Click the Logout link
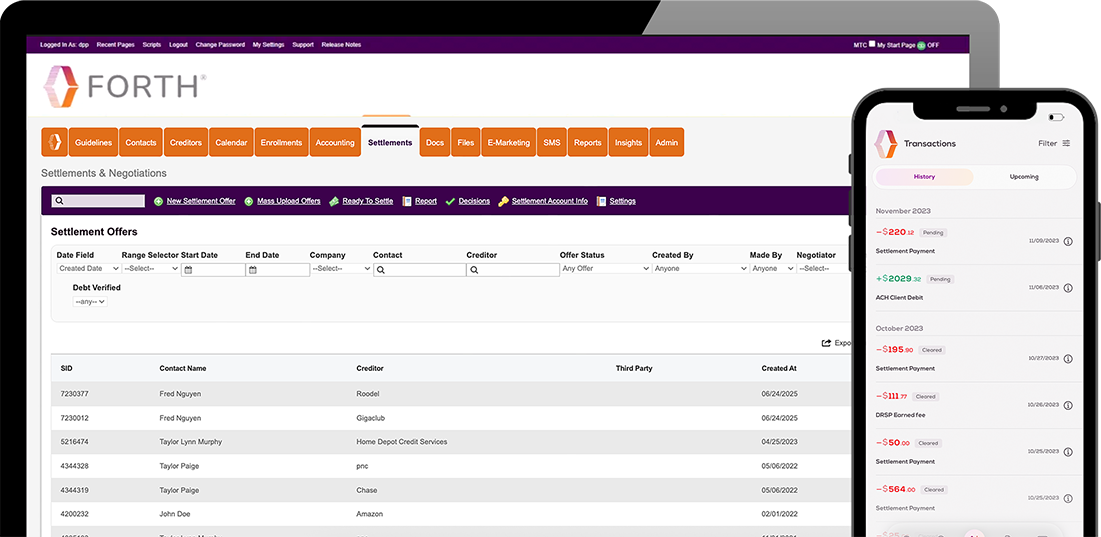The image size is (1101, 537). [x=178, y=45]
